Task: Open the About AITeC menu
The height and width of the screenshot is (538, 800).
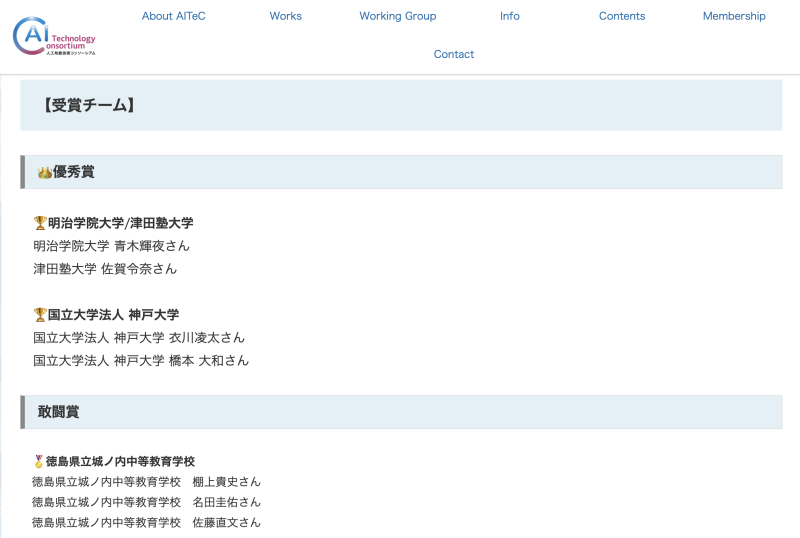Action: [173, 16]
